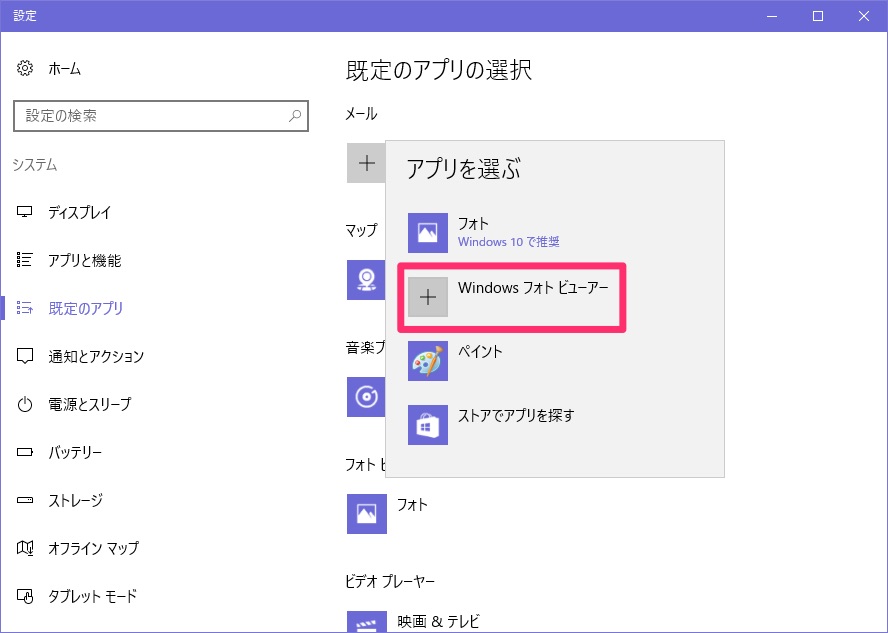Click the Paint palette icon
This screenshot has height=633, width=888.
[428, 361]
